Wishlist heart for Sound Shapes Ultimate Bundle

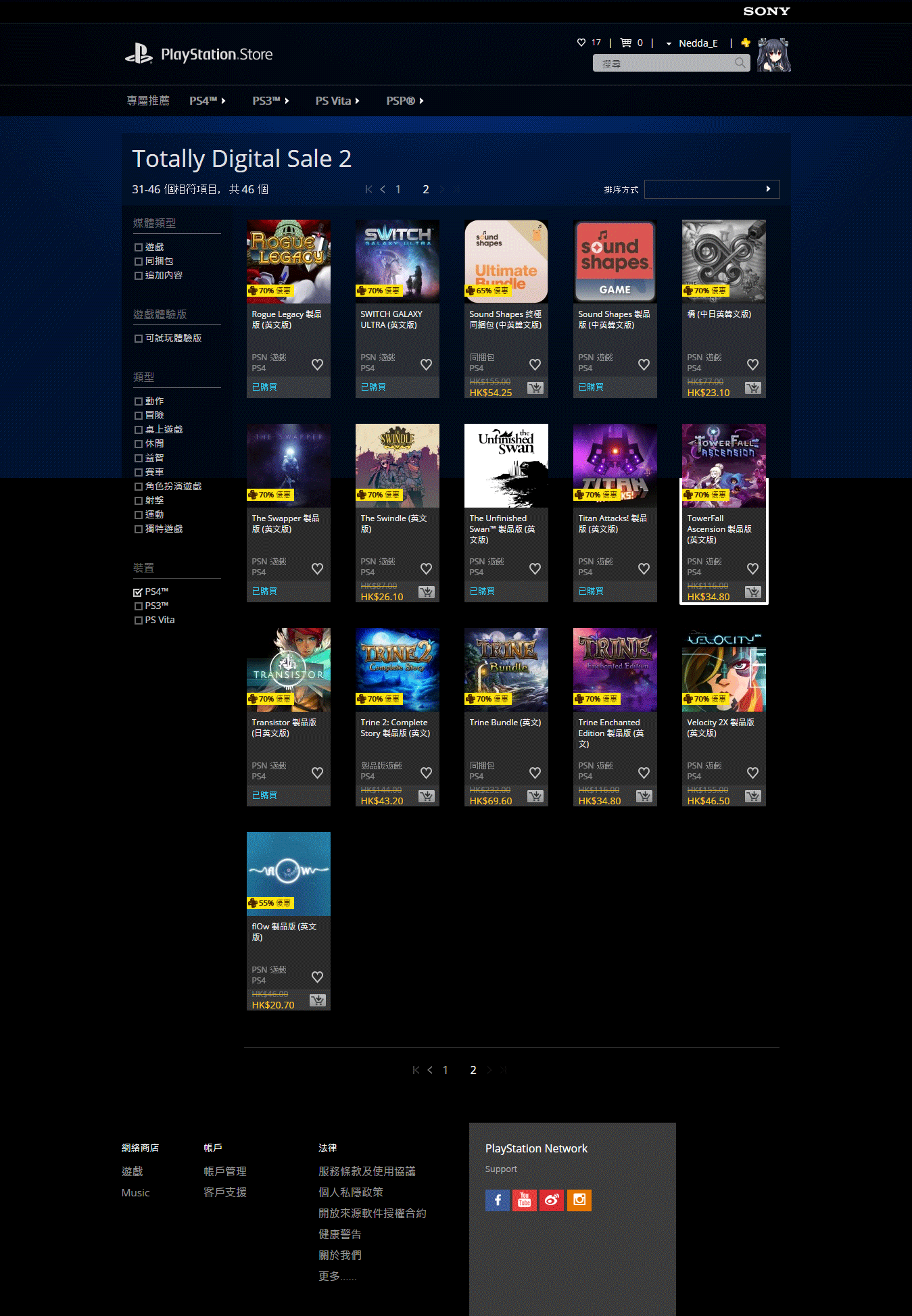coord(535,364)
